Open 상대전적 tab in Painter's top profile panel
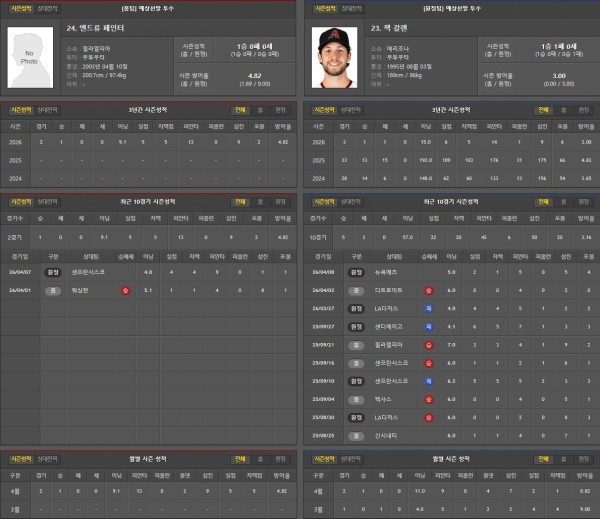Image resolution: width=600 pixels, height=519 pixels. click(47, 7)
